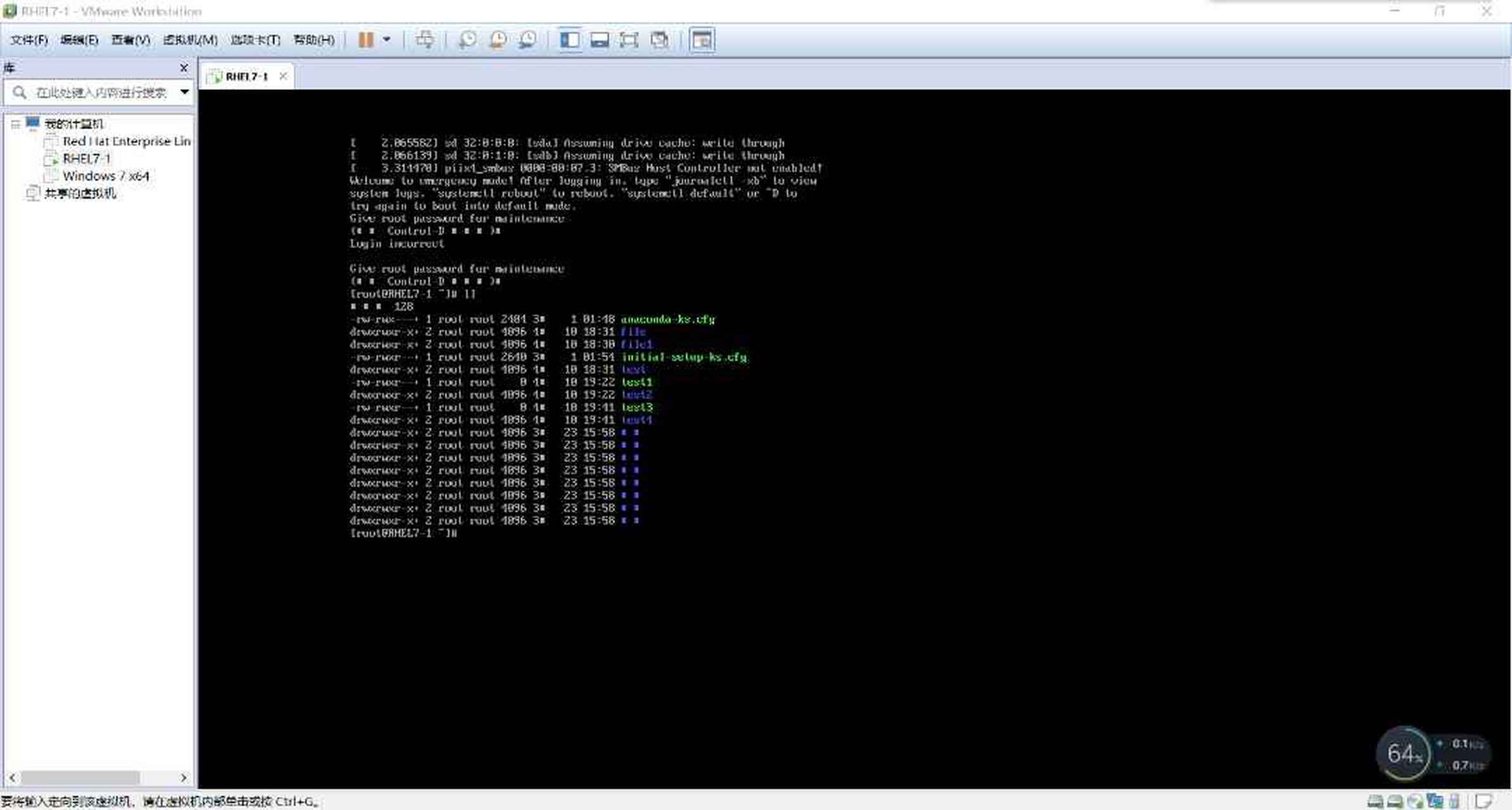1512x810 pixels.
Task: Select Windows 7 x64 in the library
Action: click(106, 176)
